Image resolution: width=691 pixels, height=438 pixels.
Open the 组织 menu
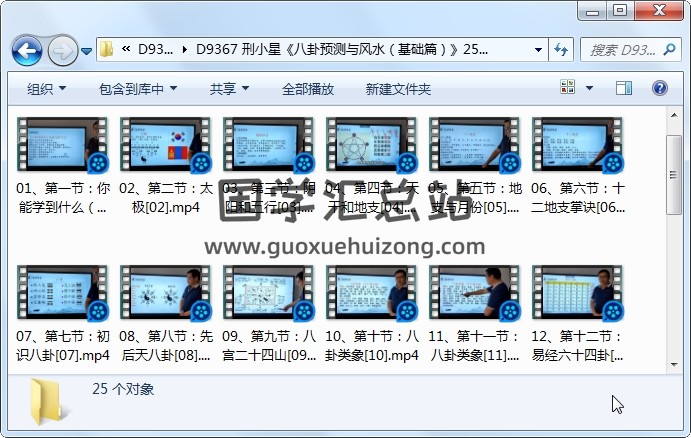point(46,89)
